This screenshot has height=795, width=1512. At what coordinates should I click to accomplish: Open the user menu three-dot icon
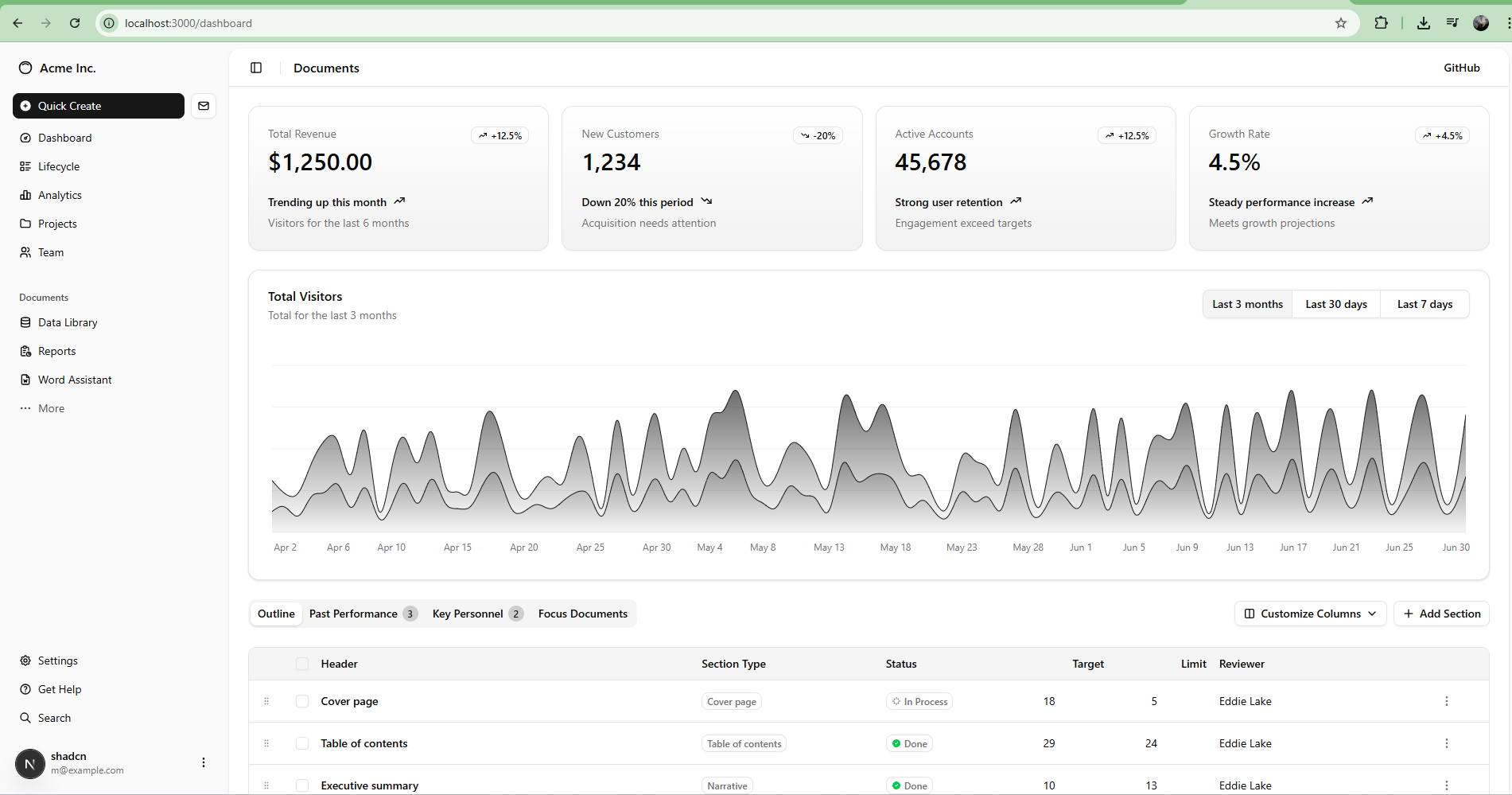tap(204, 762)
